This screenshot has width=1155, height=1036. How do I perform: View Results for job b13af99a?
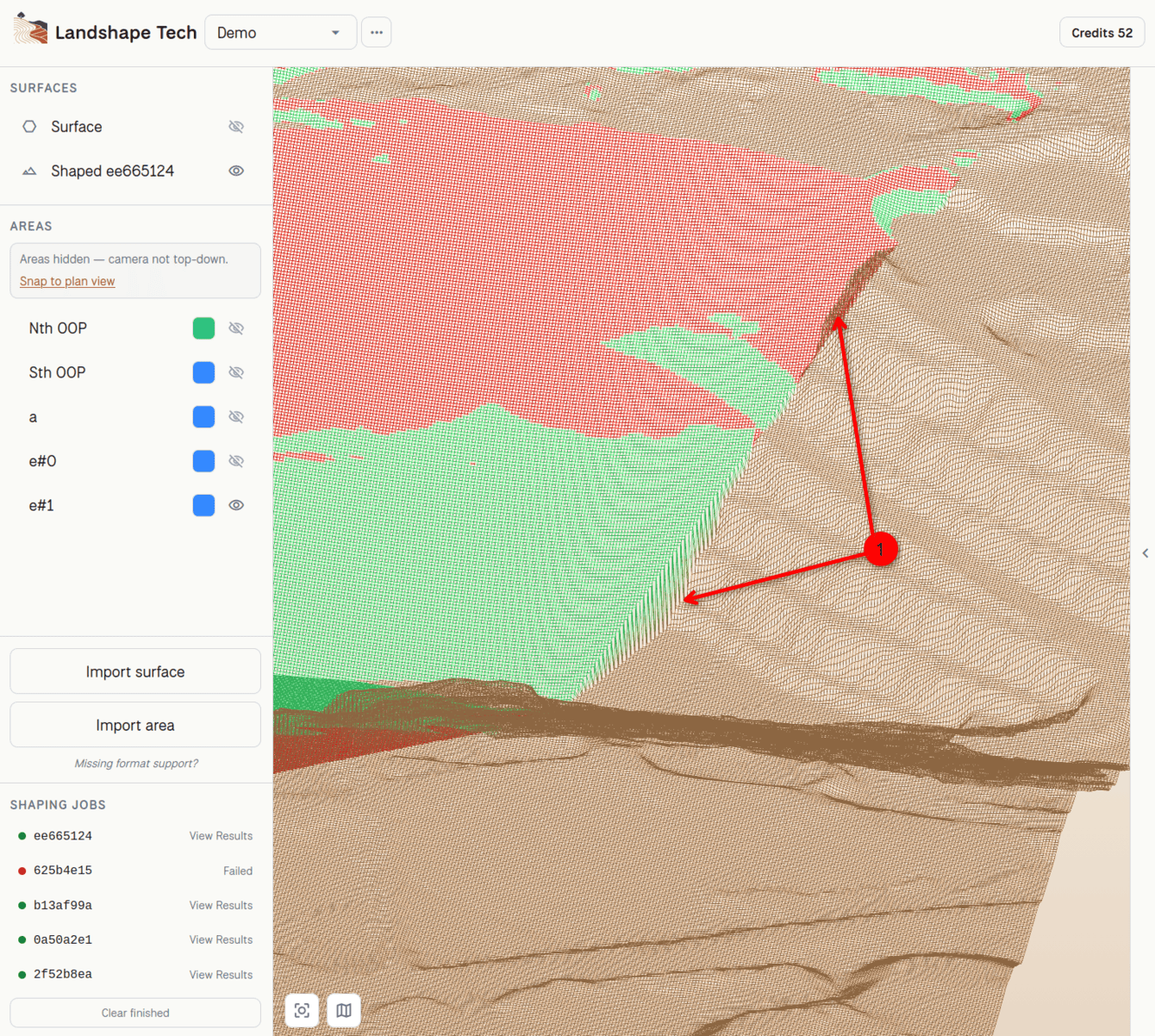(221, 905)
